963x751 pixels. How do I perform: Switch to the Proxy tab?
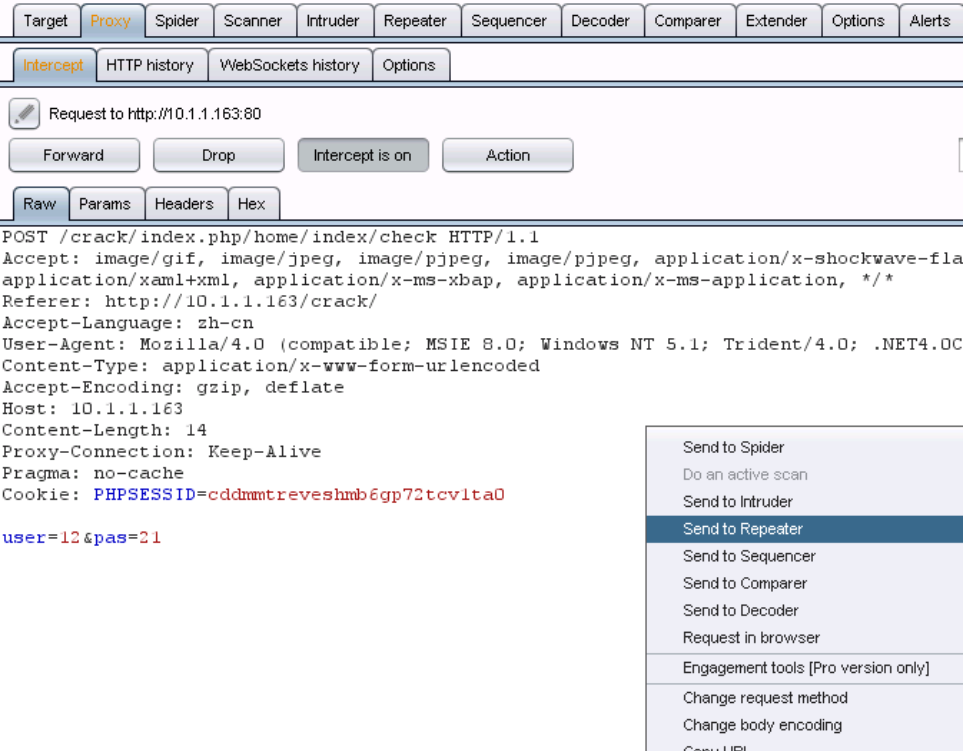pyautogui.click(x=111, y=21)
